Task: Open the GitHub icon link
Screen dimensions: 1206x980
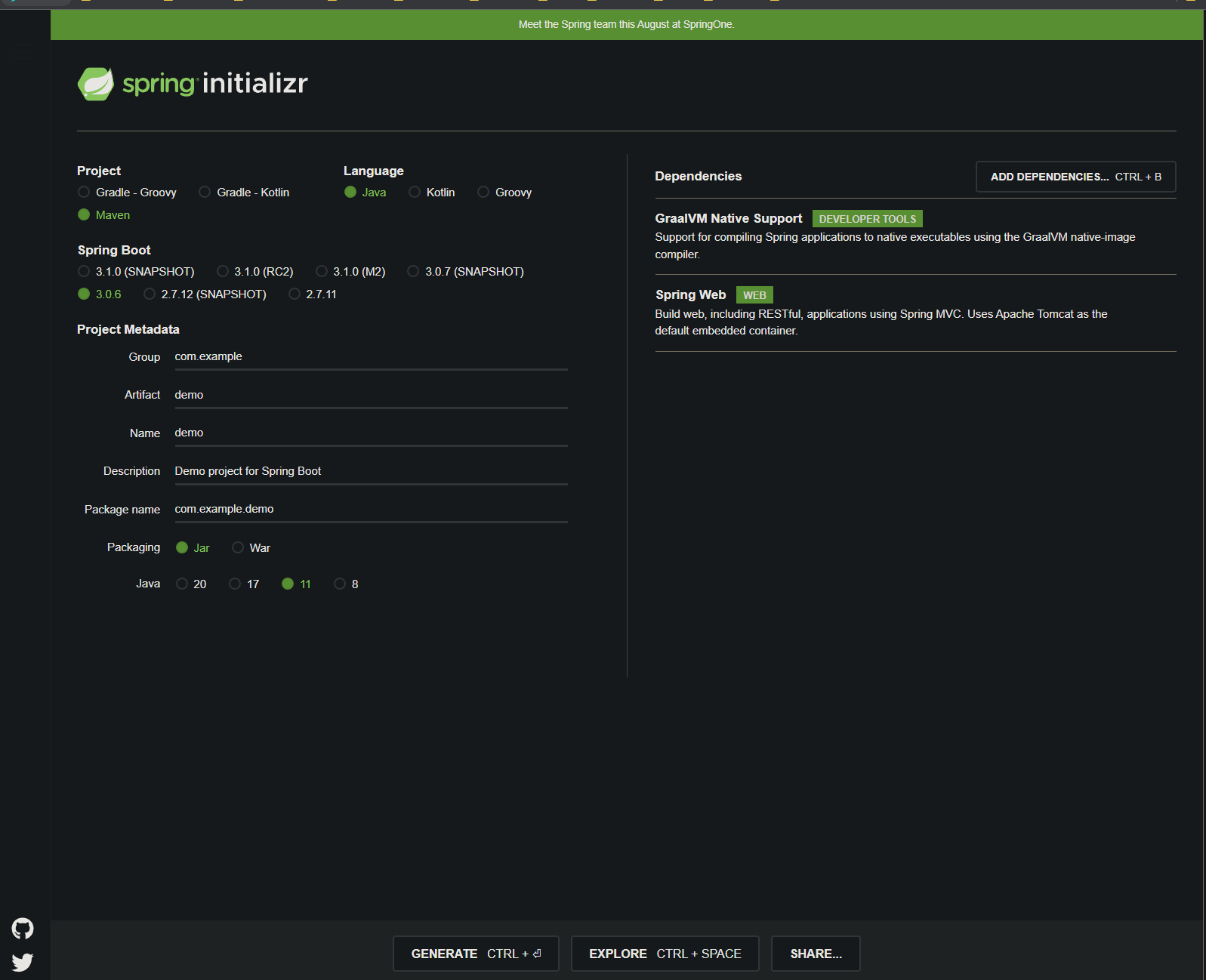Action: pos(23,928)
